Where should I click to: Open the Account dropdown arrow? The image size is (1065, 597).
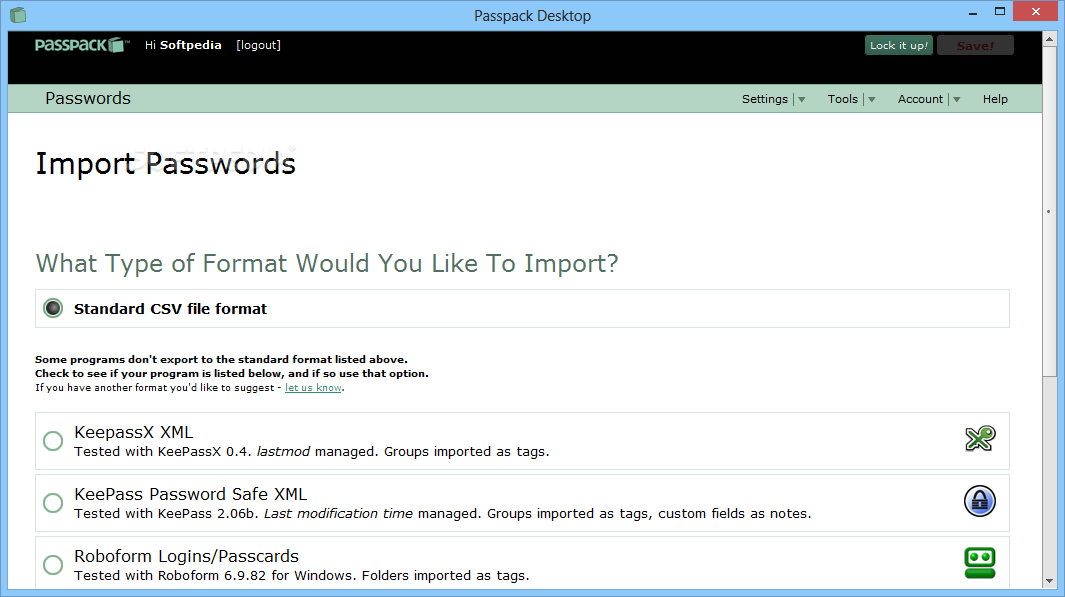[956, 100]
